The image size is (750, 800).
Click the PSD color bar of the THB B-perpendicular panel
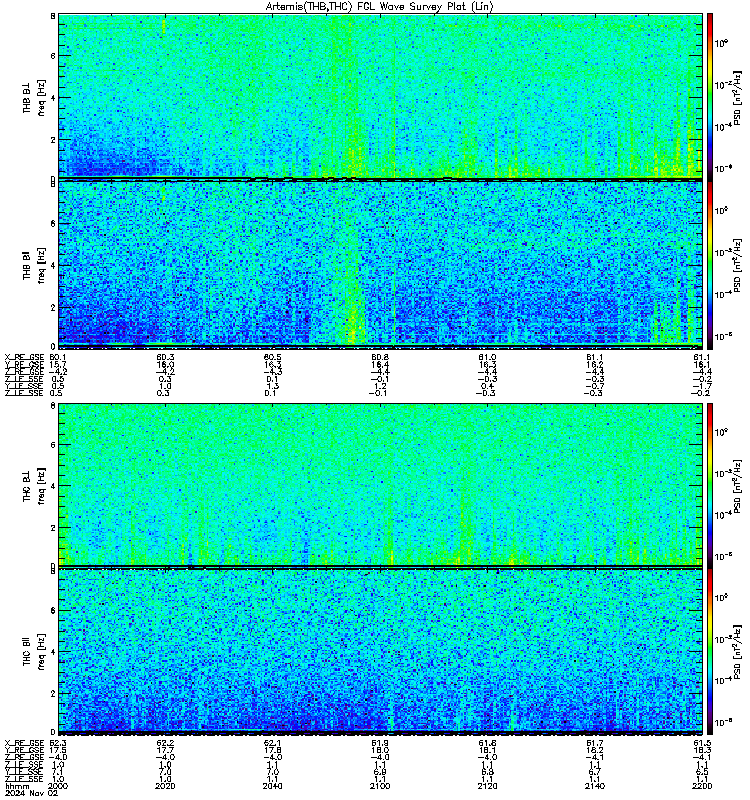(710, 96)
